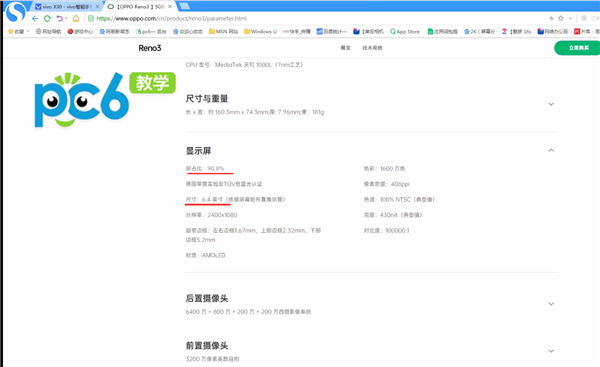Click the 6400 万 rear camera summary text
600x367 pixels.
pyautogui.click(x=248, y=312)
